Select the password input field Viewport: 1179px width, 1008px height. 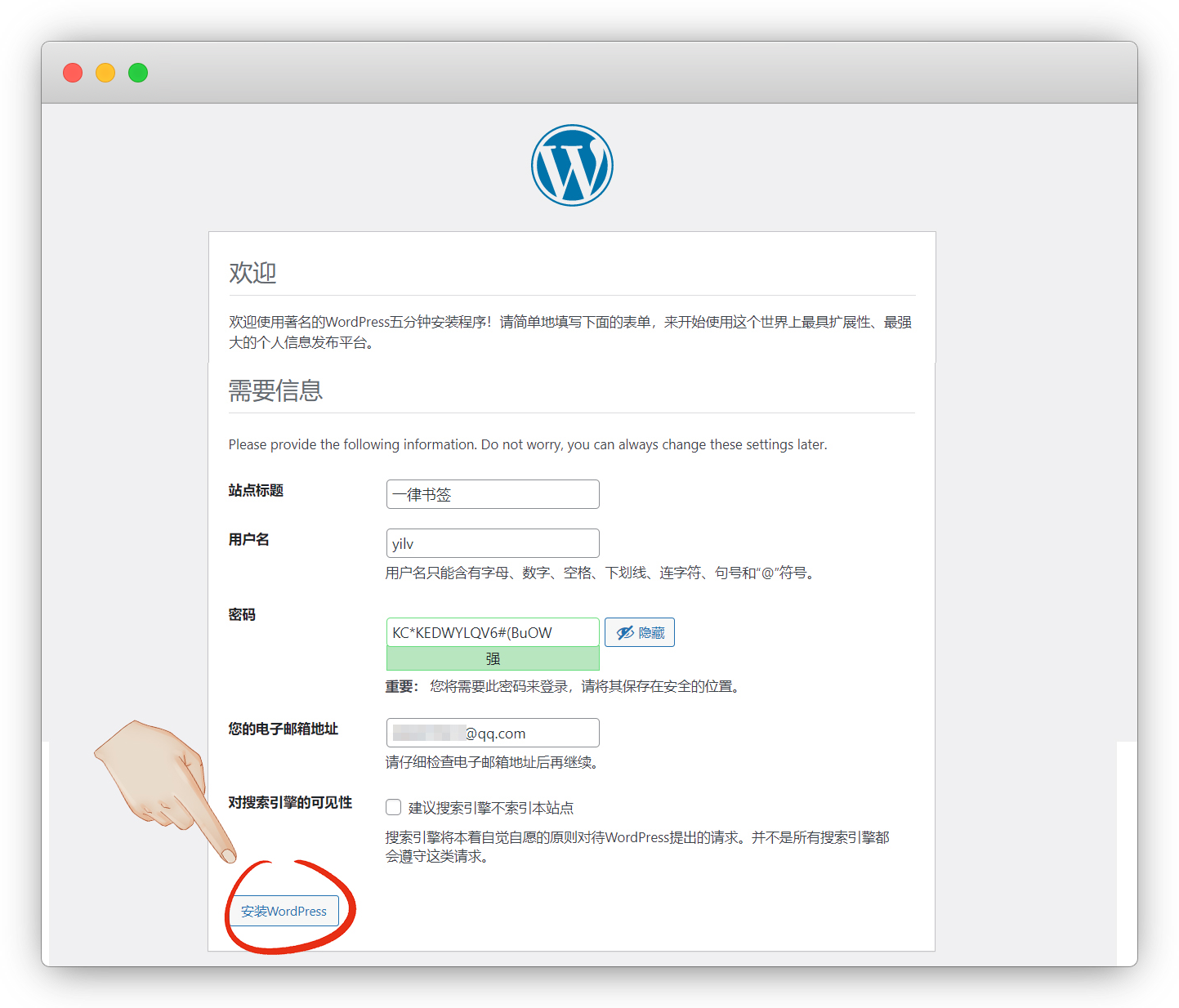pyautogui.click(x=493, y=632)
